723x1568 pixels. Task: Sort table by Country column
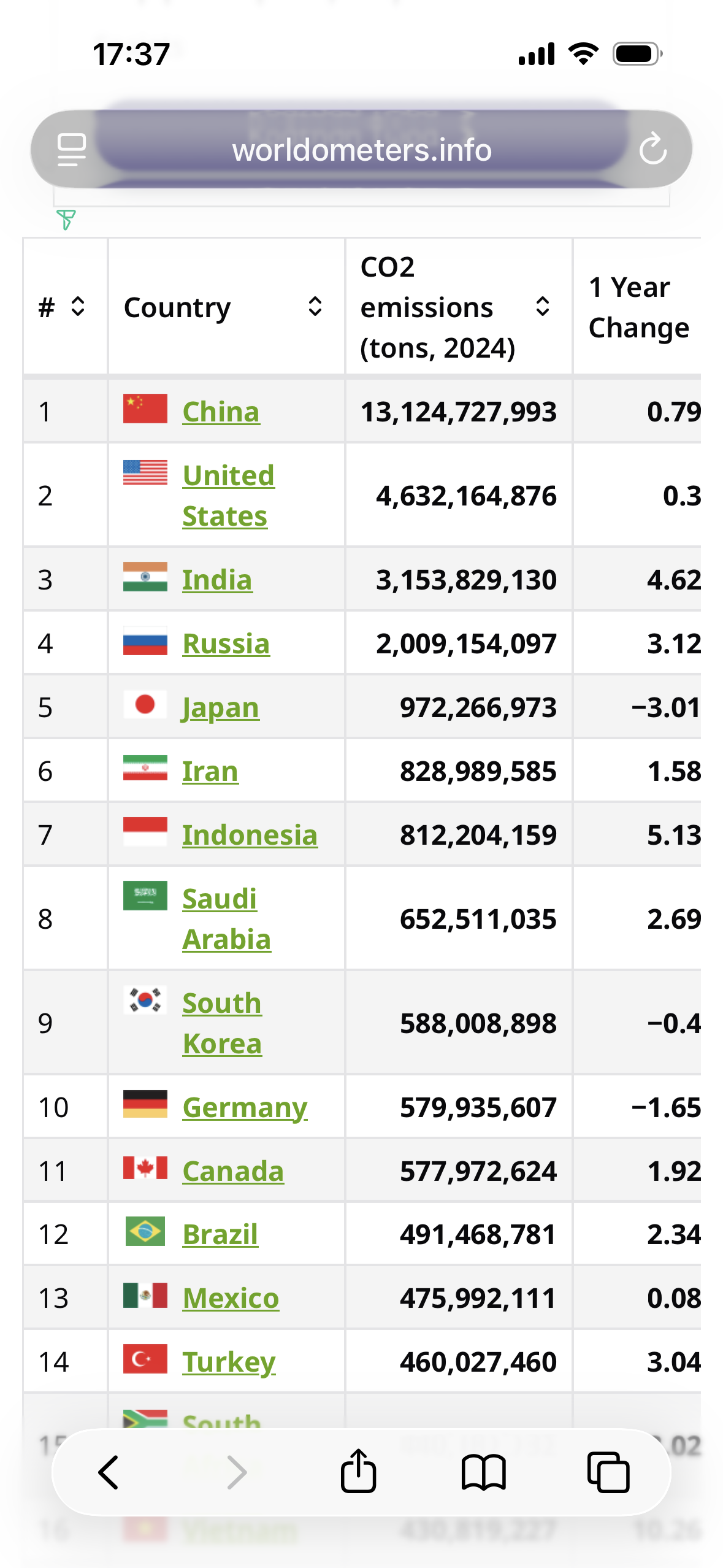point(315,306)
